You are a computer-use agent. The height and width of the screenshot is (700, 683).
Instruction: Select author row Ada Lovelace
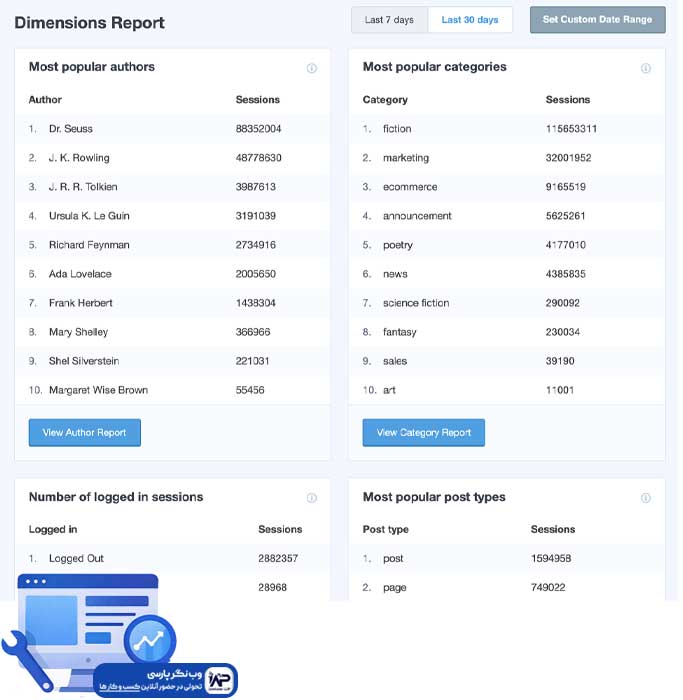tap(172, 274)
